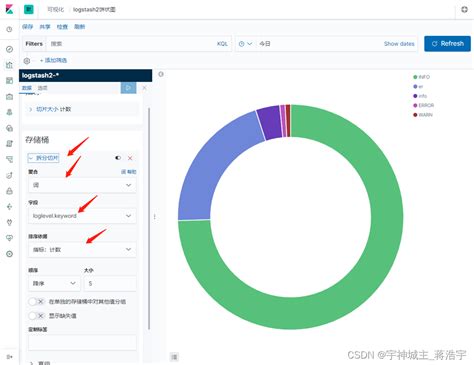Go to 可视化 breadcrumb
Image resolution: width=474 pixels, height=365 pixels.
click(55, 9)
